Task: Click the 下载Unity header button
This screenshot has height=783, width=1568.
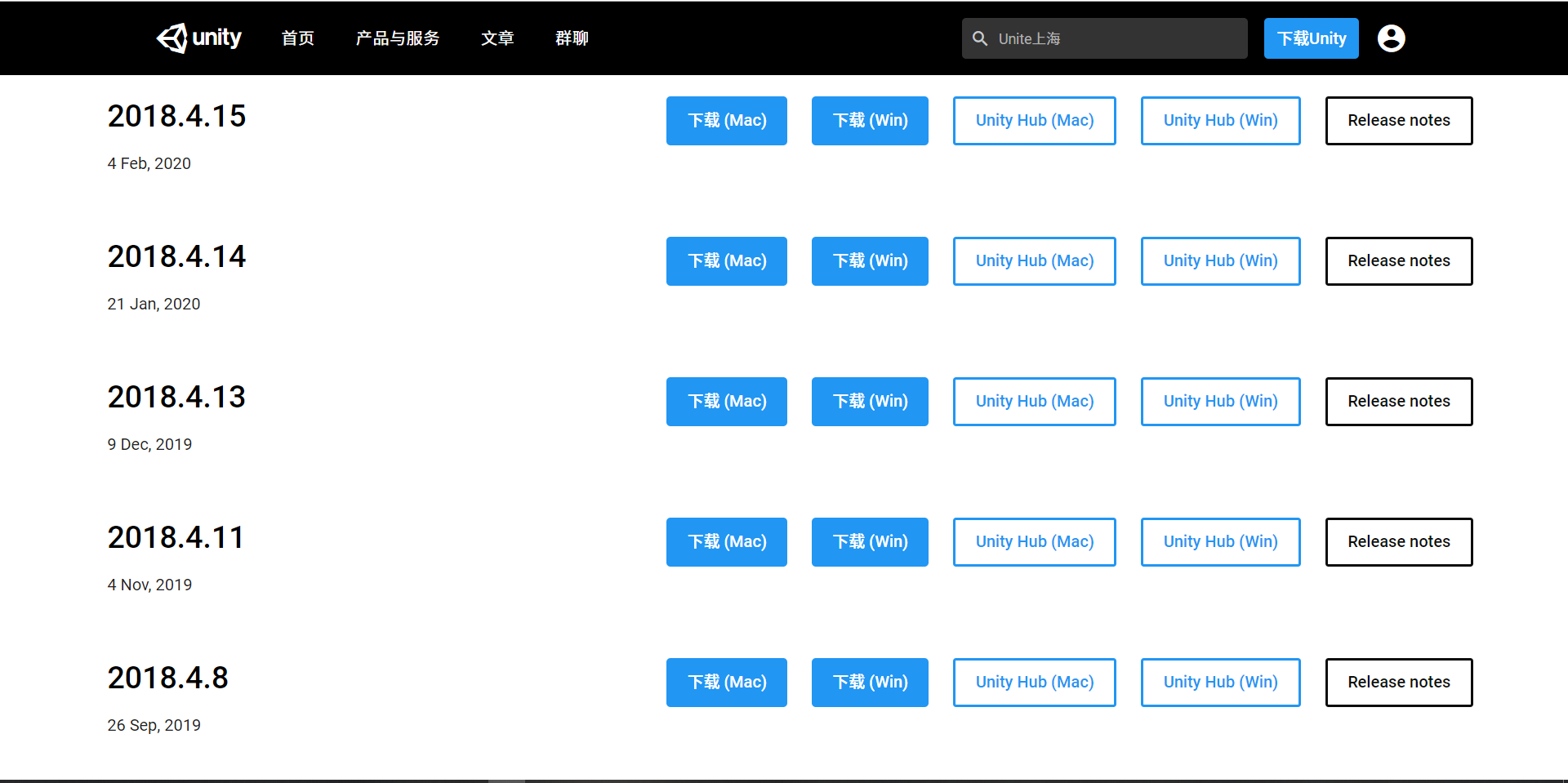Action: click(1311, 38)
